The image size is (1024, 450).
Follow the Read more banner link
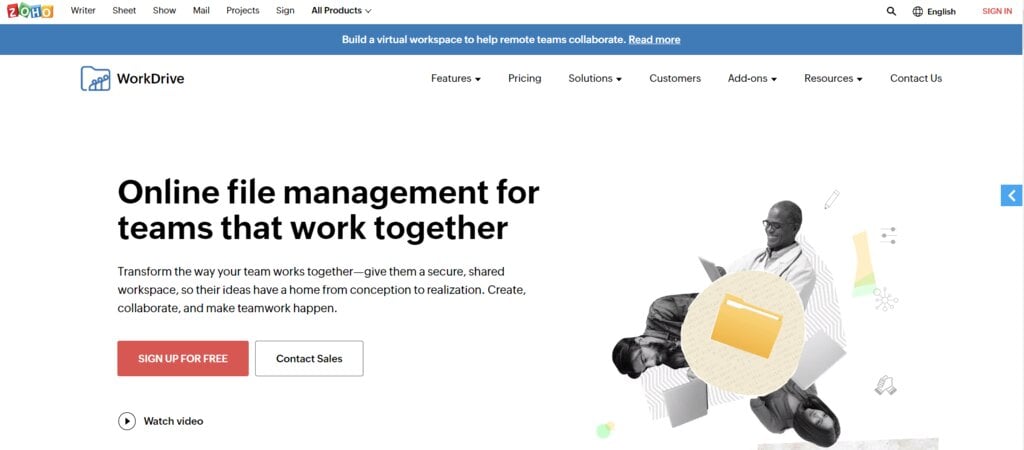tap(654, 40)
